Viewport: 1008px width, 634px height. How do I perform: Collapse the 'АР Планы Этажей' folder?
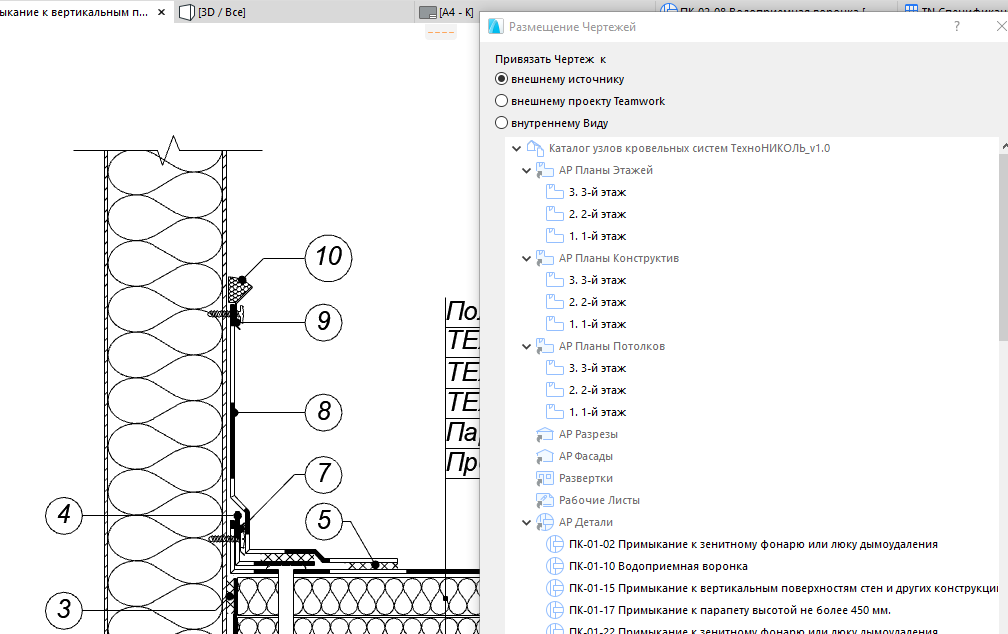(527, 170)
